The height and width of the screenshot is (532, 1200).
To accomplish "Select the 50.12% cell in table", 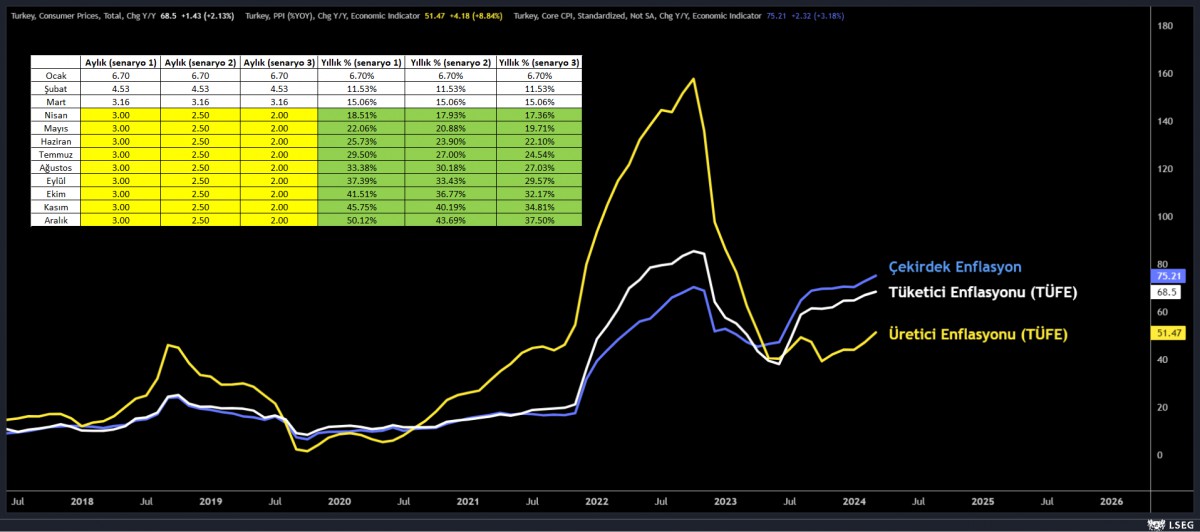I will [x=361, y=219].
